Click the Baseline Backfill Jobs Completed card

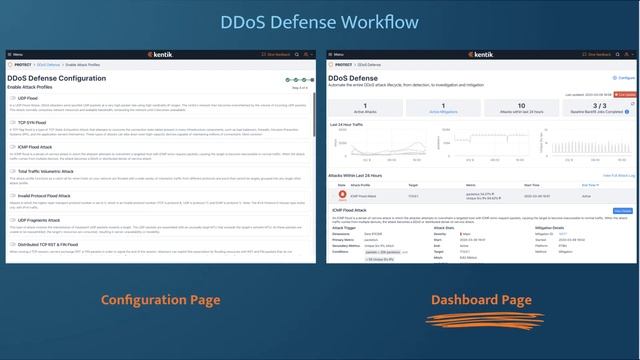599,108
